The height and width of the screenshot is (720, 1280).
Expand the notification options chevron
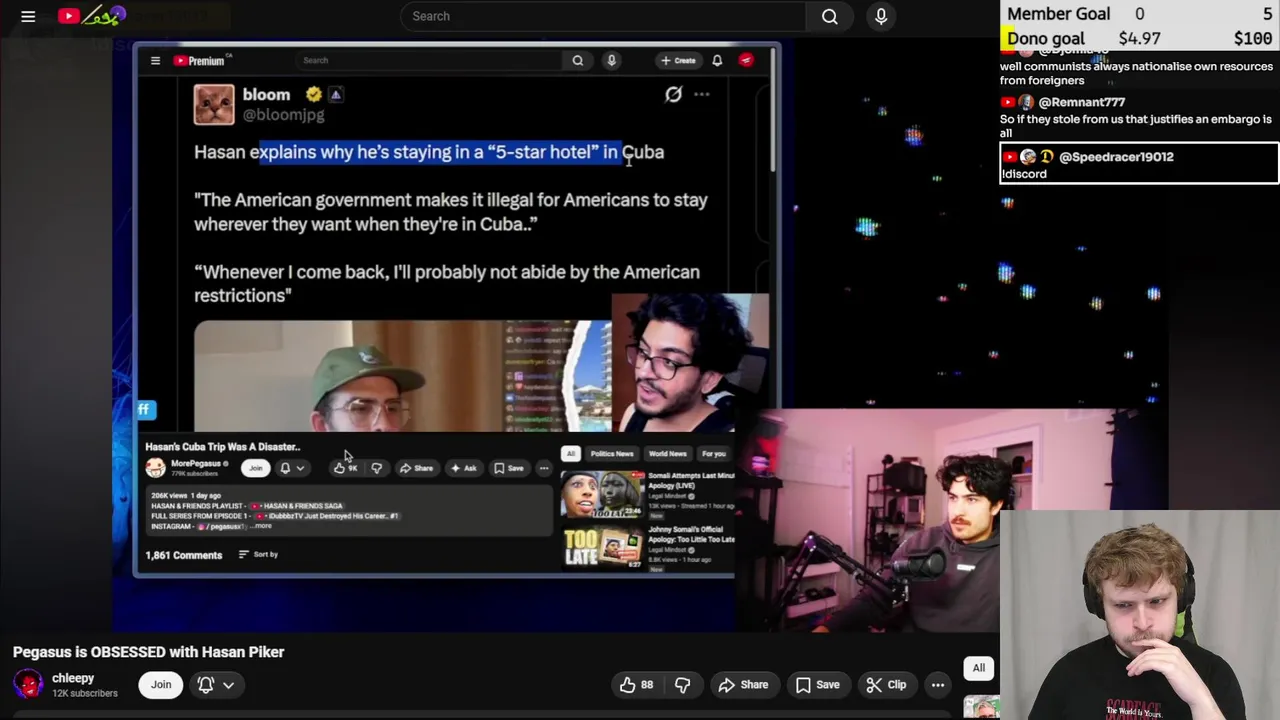(x=229, y=685)
